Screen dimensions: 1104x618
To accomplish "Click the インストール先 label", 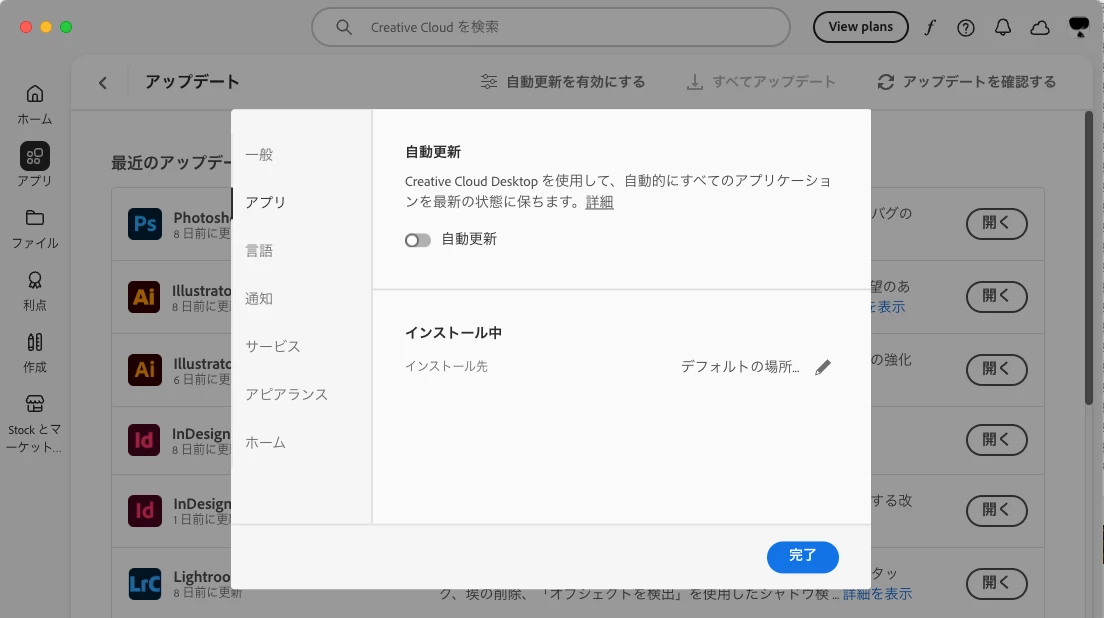I will 446,367.
